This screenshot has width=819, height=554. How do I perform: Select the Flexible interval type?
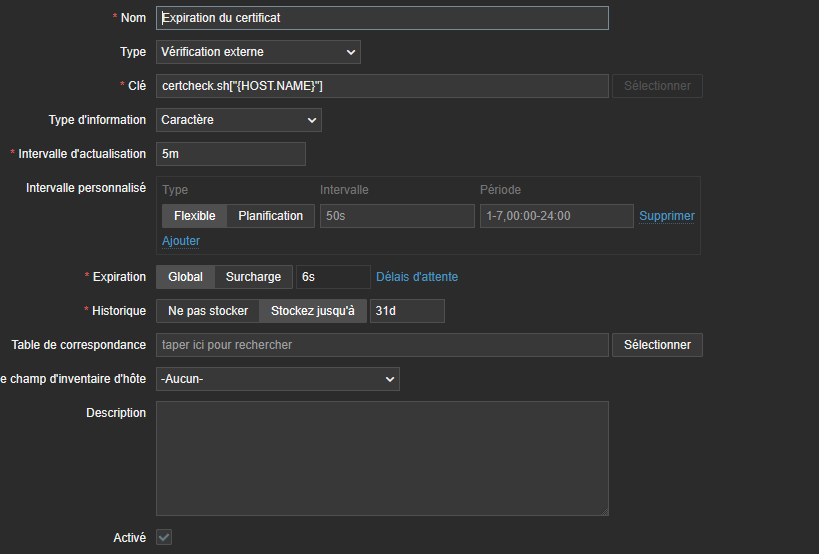click(194, 216)
